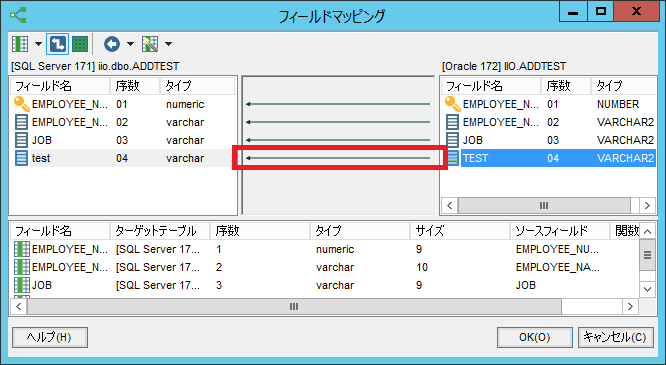Click bottom table horizontal scrollbar thumb
Screen dimensions: 666x365
(x=294, y=306)
